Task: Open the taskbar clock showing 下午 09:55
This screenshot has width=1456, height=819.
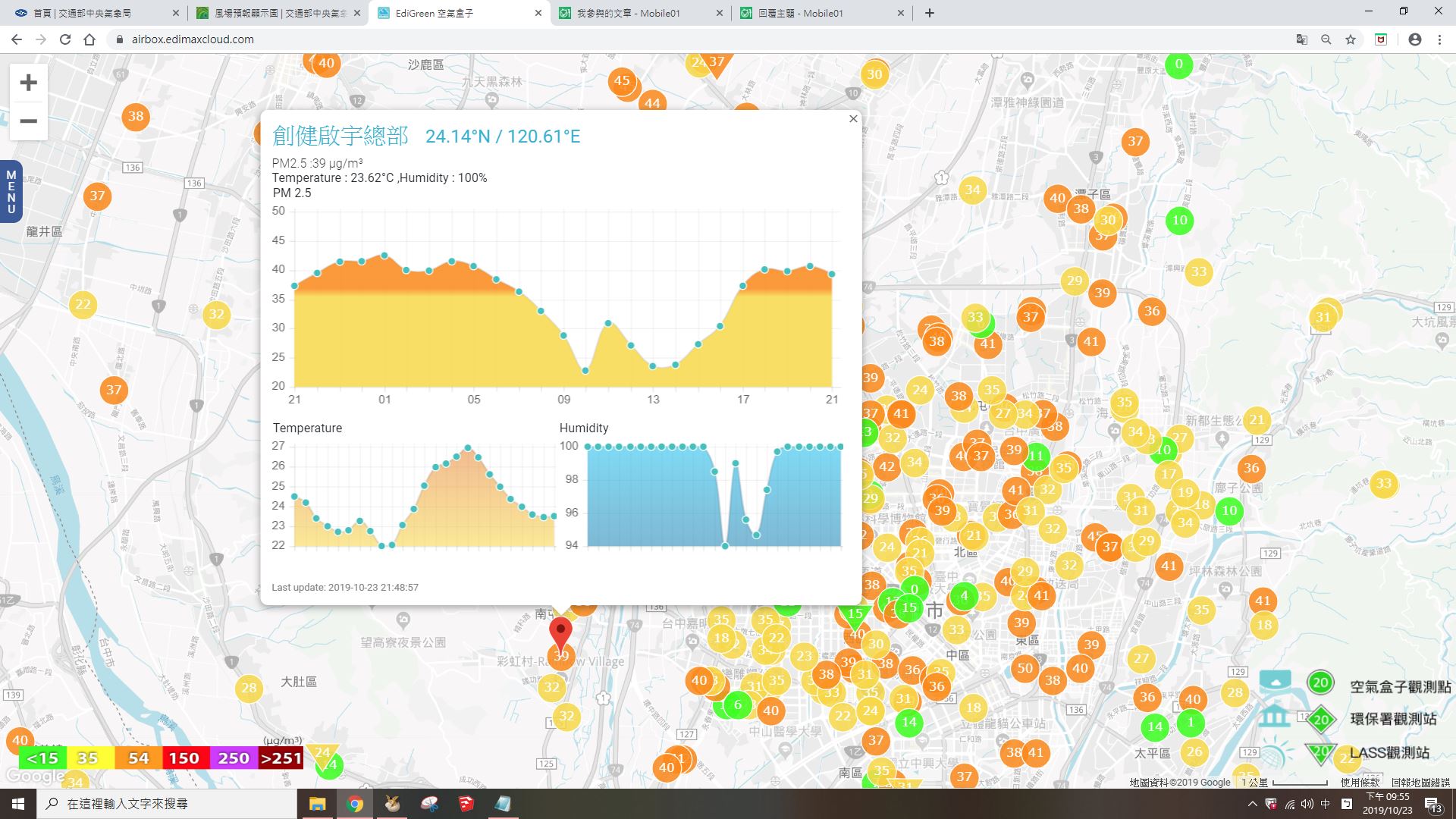Action: (x=1387, y=804)
